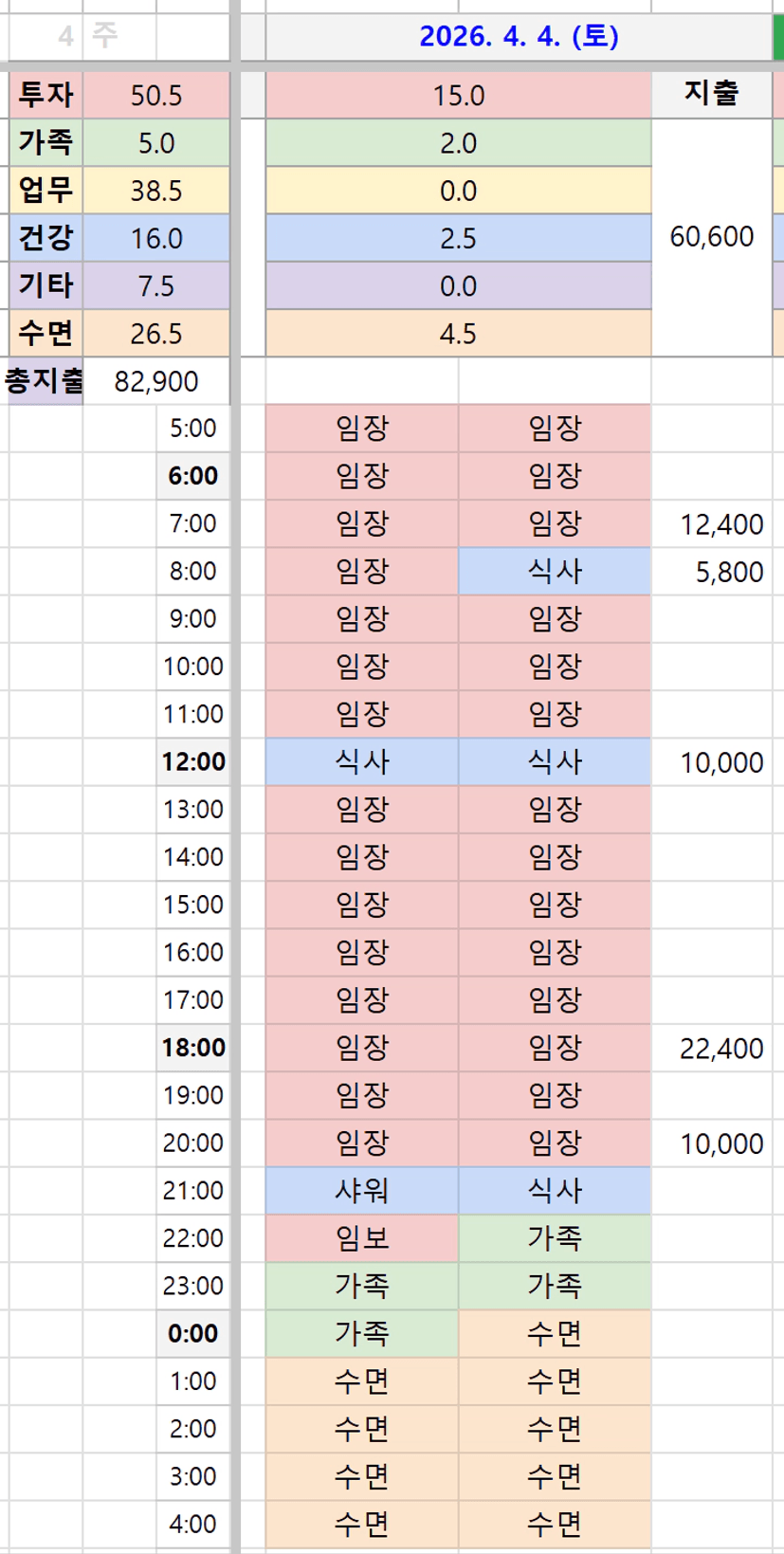Click the 12:00 time label
784x1554 pixels.
(x=193, y=762)
